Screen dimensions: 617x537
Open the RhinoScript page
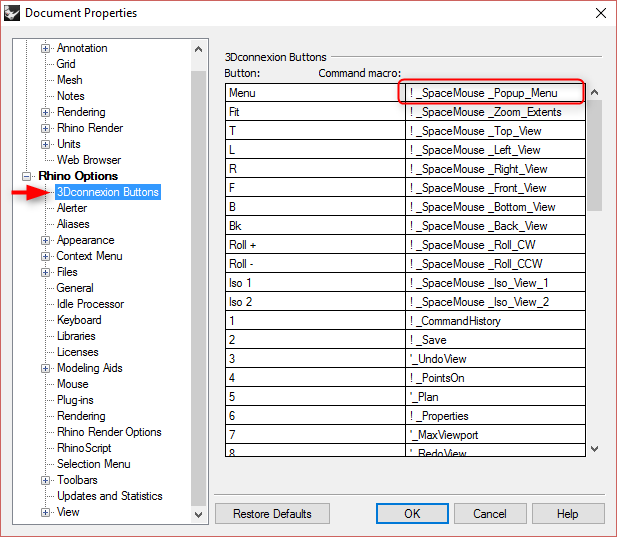pos(84,448)
